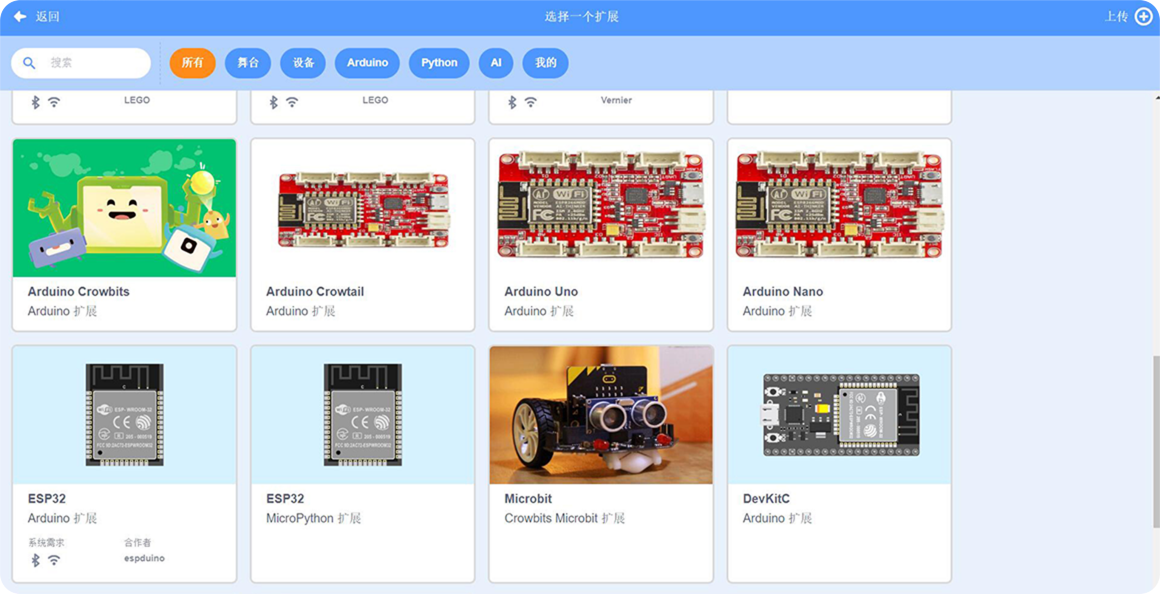This screenshot has height=594, width=1160.
Task: Open the 设备 filter tab
Action: [x=303, y=63]
